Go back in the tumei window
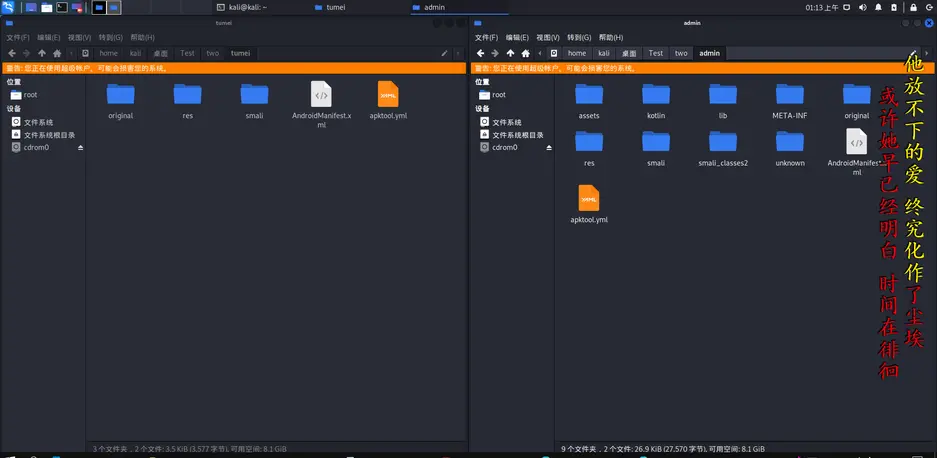The height and width of the screenshot is (458, 937). coord(12,53)
